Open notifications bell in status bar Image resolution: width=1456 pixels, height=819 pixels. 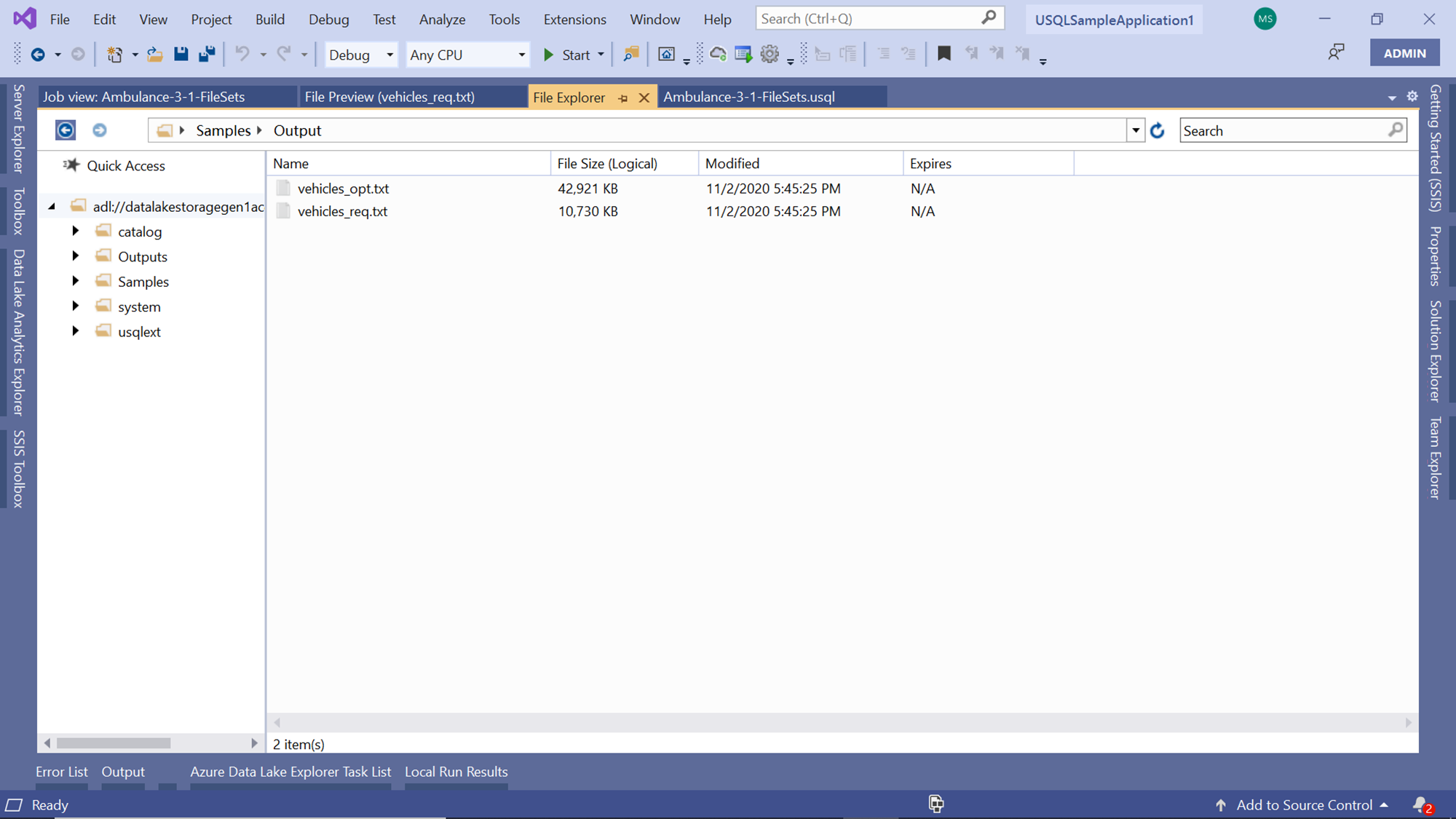pos(1421,804)
